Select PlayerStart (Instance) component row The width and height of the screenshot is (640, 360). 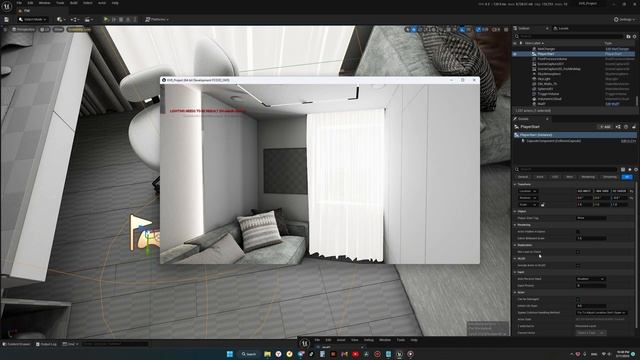pos(574,135)
